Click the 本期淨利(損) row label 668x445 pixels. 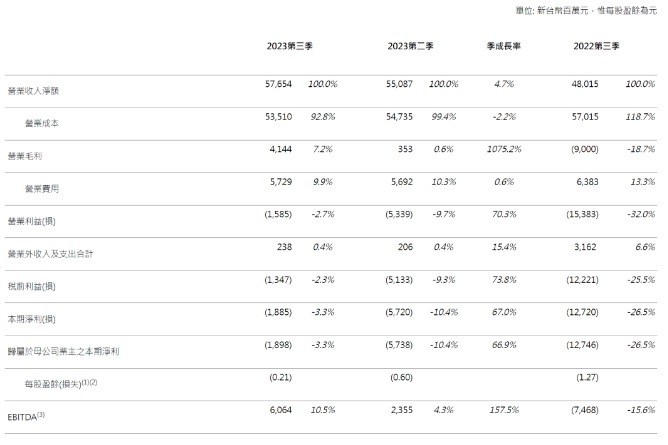(32, 319)
